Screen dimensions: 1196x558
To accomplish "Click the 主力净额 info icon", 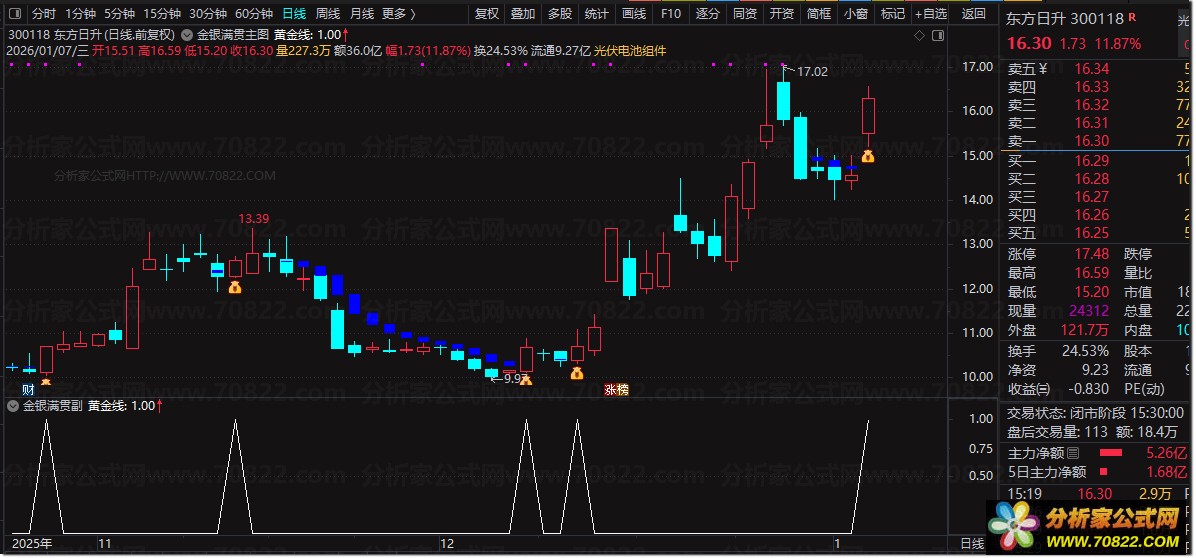I will [x=1073, y=454].
